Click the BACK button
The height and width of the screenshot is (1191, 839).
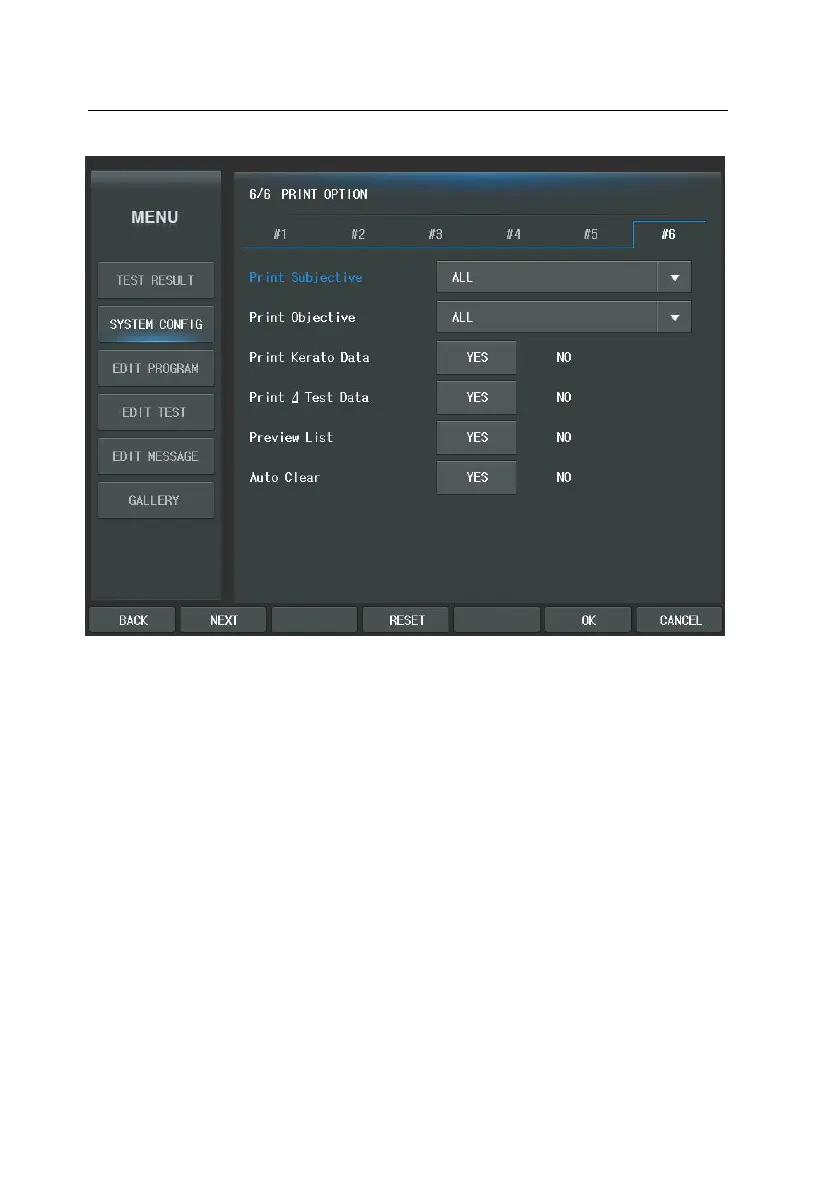point(133,620)
